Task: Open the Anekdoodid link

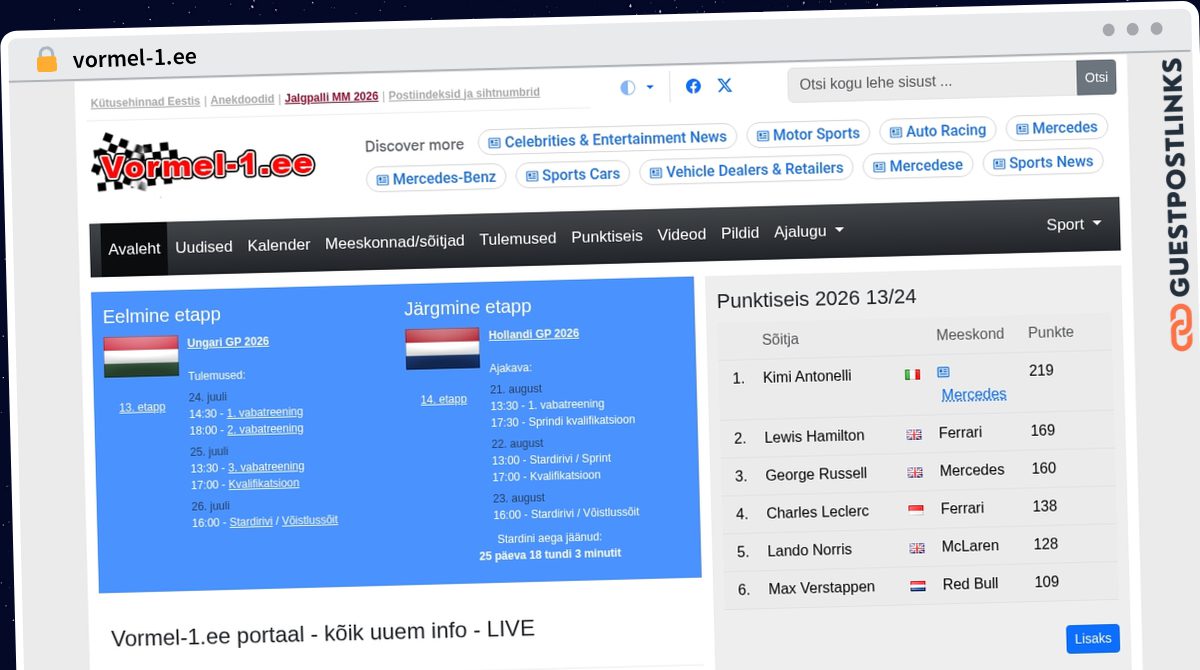Action: tap(242, 100)
